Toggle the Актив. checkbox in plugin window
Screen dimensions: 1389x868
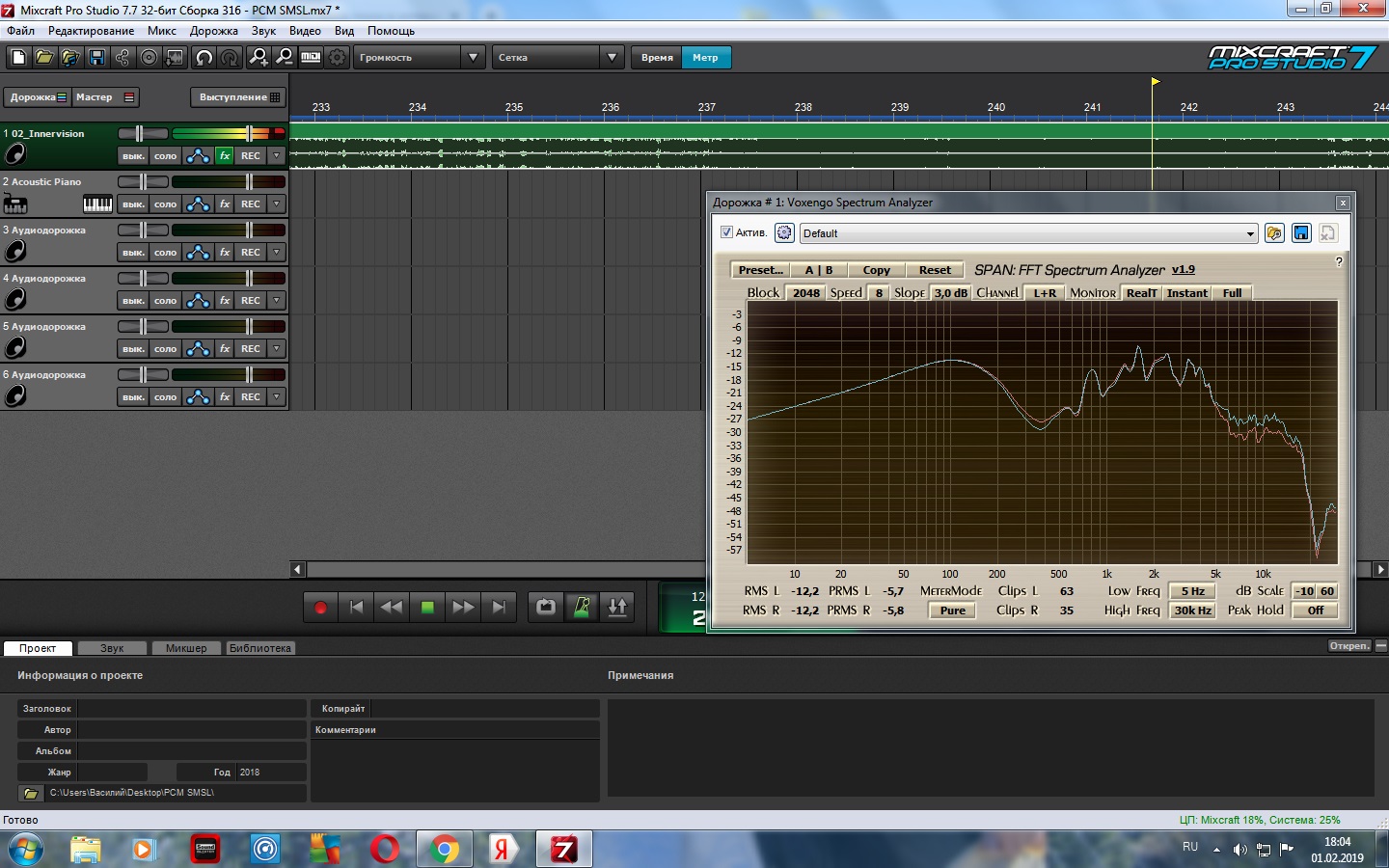pyautogui.click(x=726, y=232)
